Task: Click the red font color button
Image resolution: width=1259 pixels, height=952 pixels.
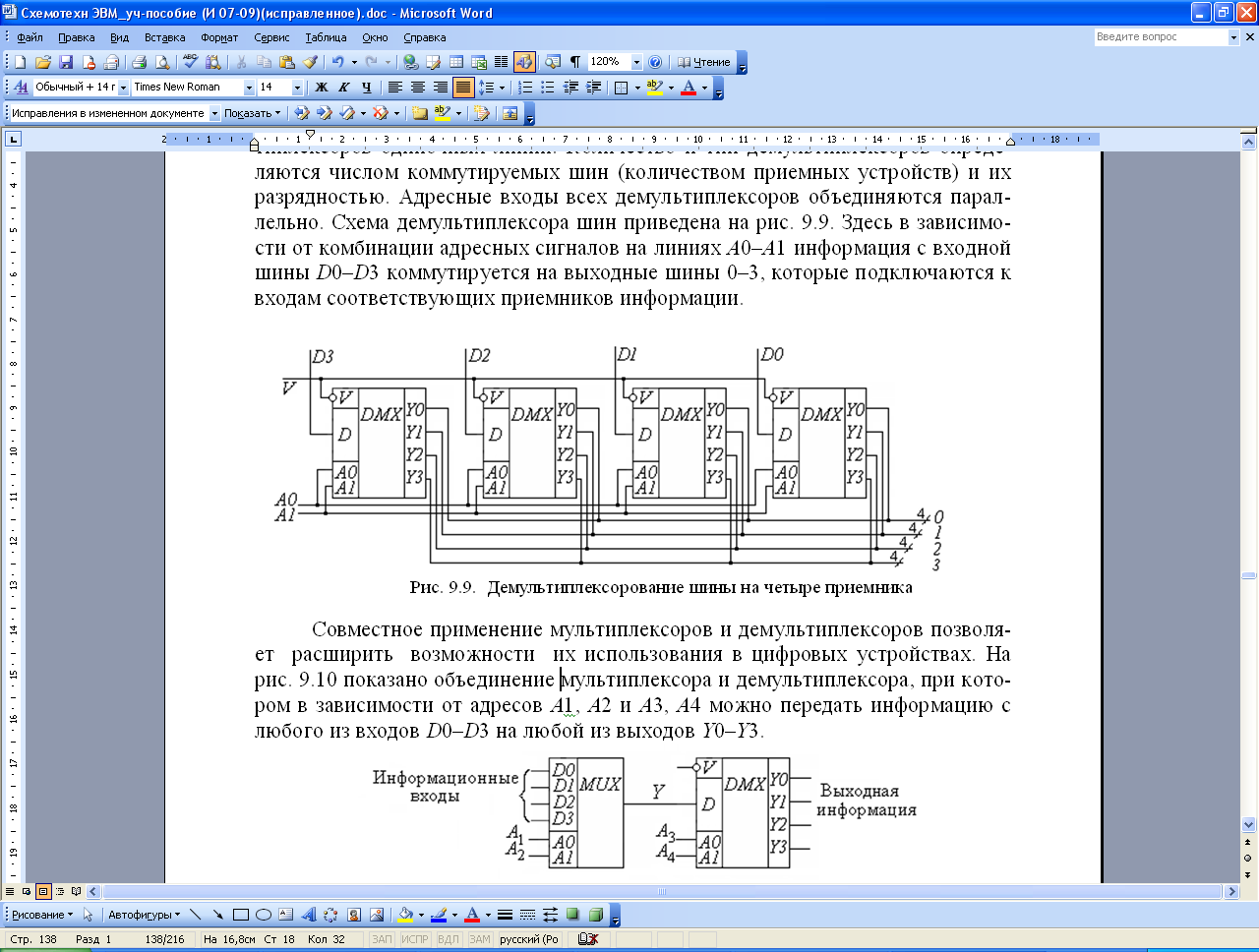Action: click(x=688, y=88)
